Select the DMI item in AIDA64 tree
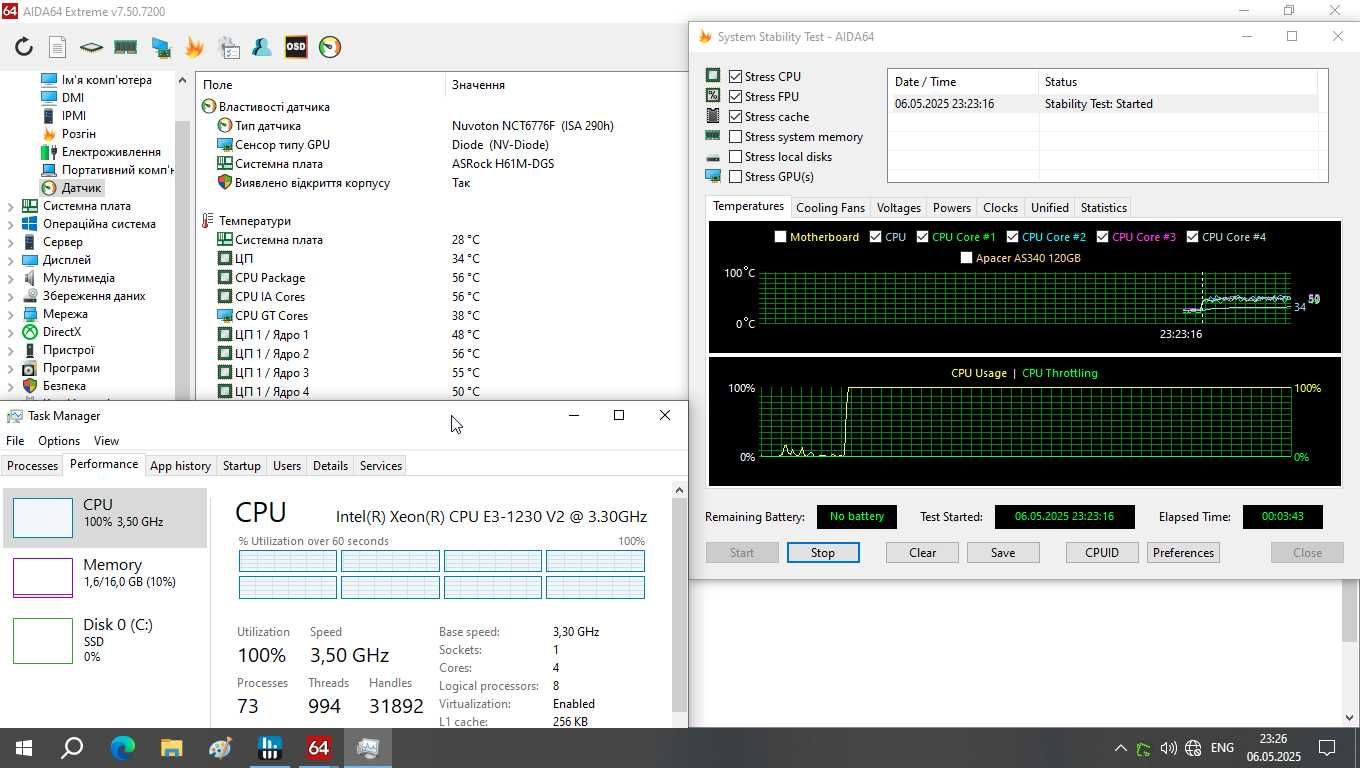1360x768 pixels. click(x=72, y=98)
